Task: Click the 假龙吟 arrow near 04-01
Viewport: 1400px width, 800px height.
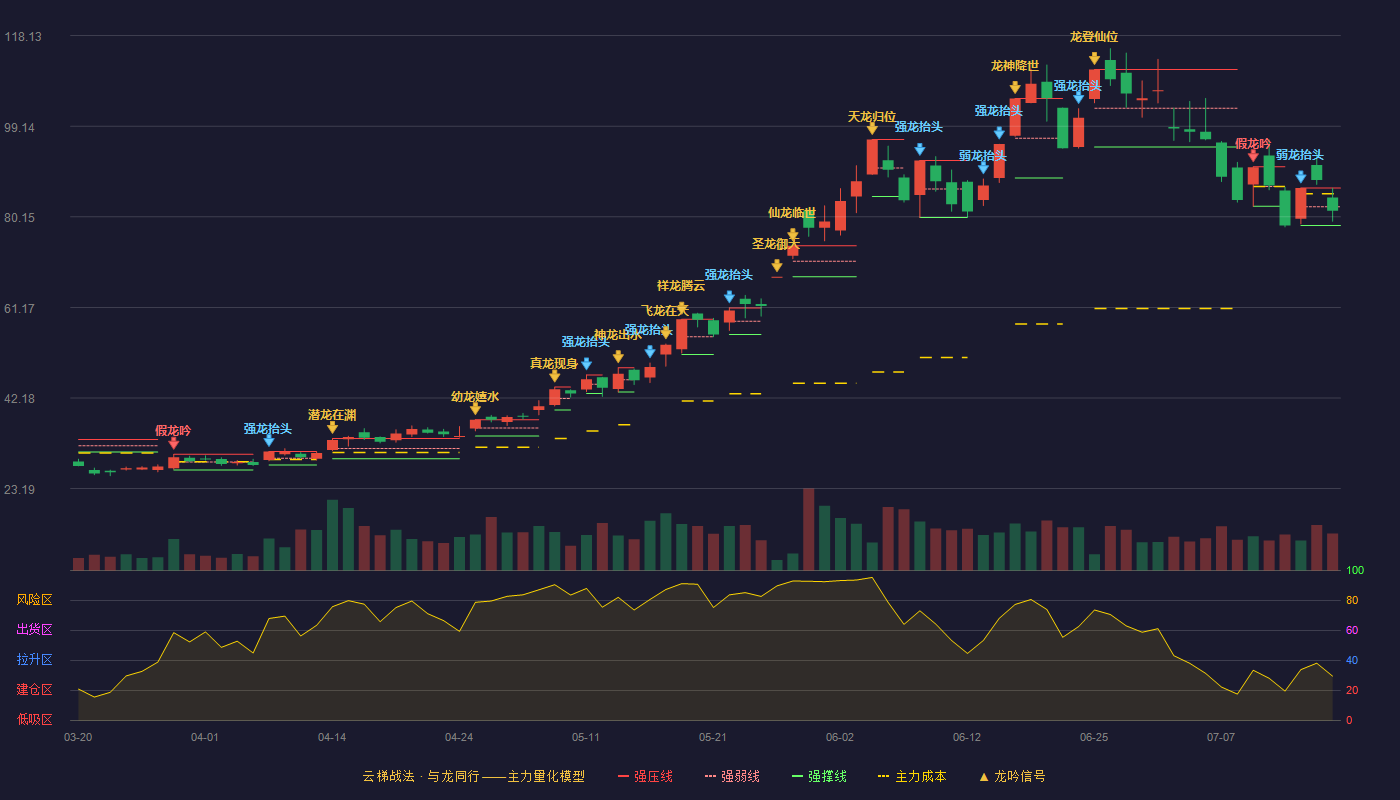Action: [173, 443]
